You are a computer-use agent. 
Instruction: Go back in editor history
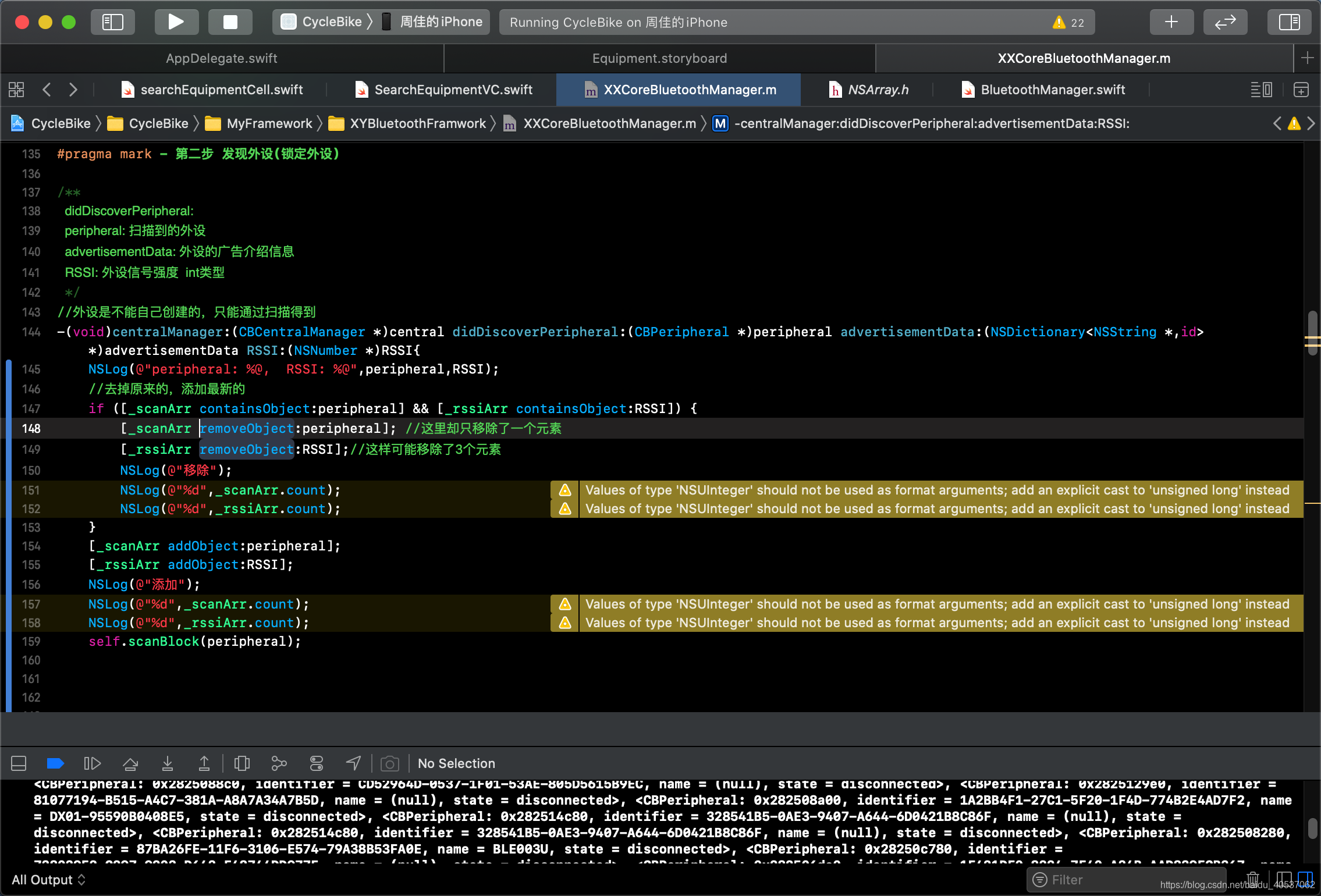point(47,90)
